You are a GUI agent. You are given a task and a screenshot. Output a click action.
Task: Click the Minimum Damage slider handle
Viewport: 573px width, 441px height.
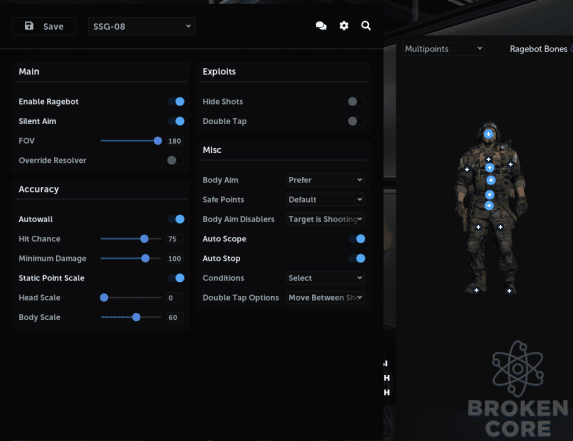[145, 259]
